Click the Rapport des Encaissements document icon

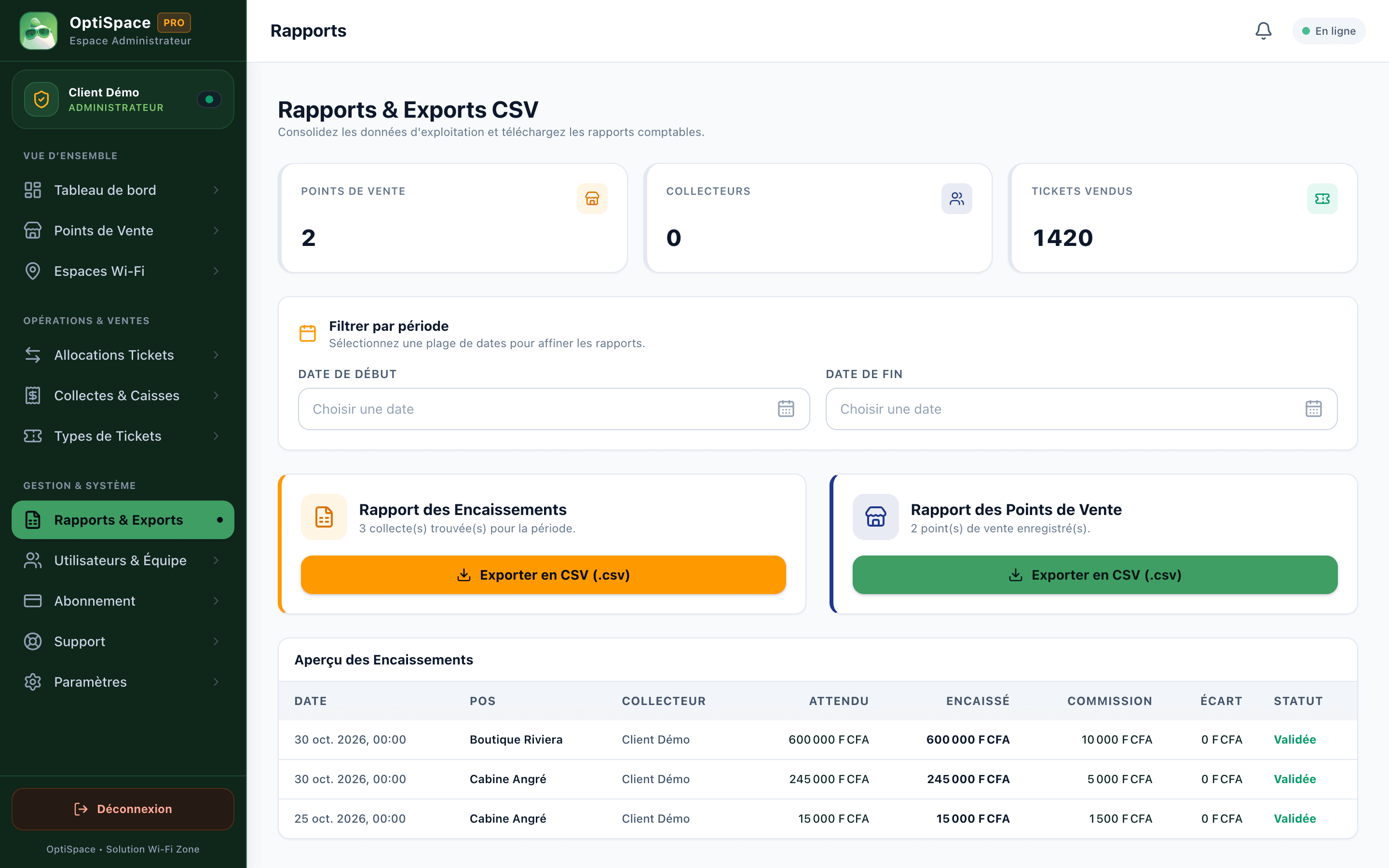click(x=324, y=516)
